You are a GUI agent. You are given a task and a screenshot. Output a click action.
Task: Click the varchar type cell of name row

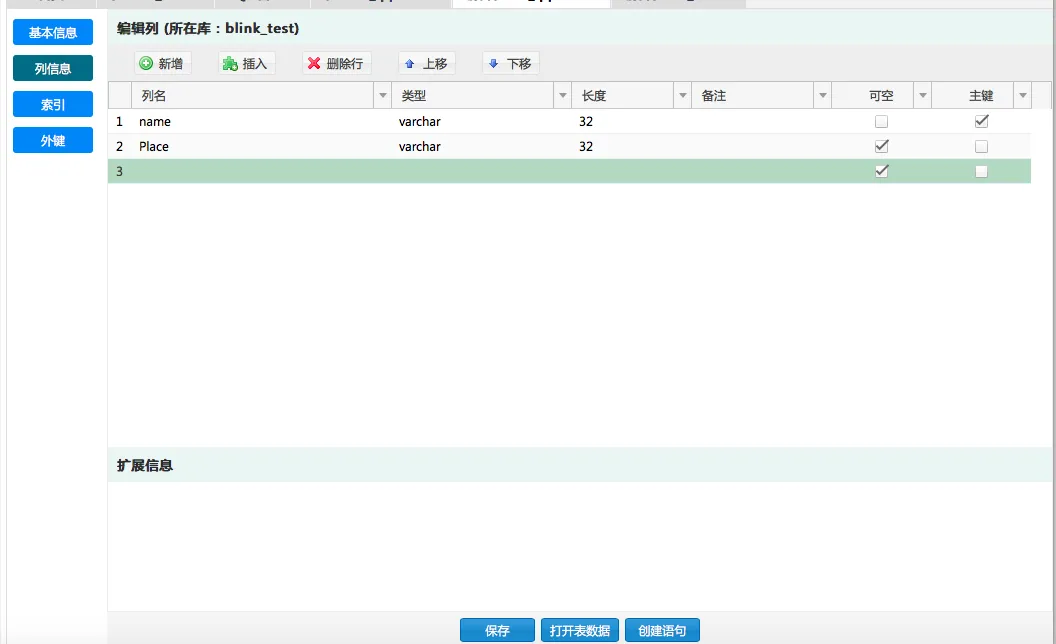[481, 121]
